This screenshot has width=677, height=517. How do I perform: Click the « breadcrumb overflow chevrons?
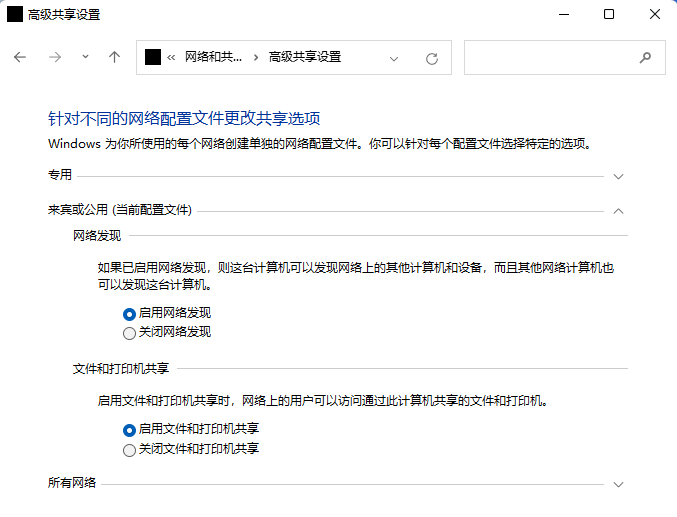(x=172, y=58)
